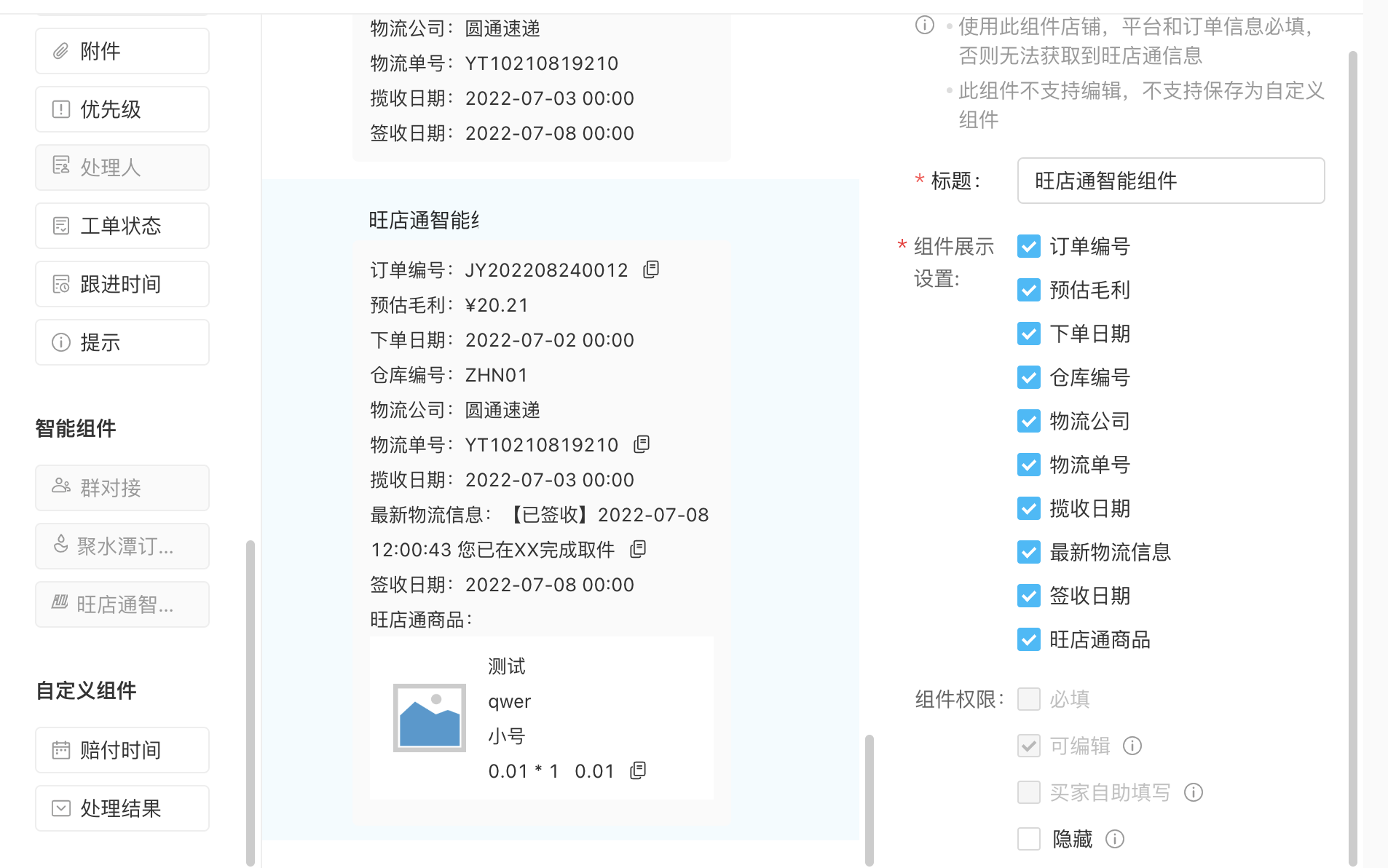Screen dimensions: 1388x868
Task: Select the 旺店通智能组件 title in the preview
Action: (424, 220)
